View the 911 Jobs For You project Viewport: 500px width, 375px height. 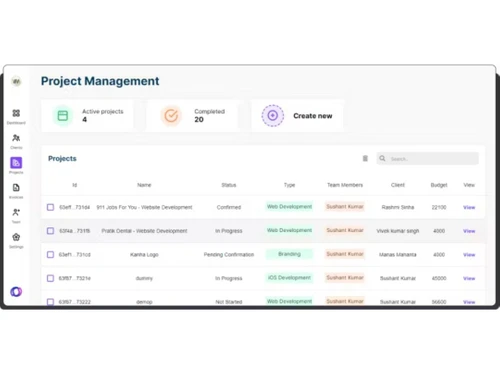pyautogui.click(x=469, y=207)
